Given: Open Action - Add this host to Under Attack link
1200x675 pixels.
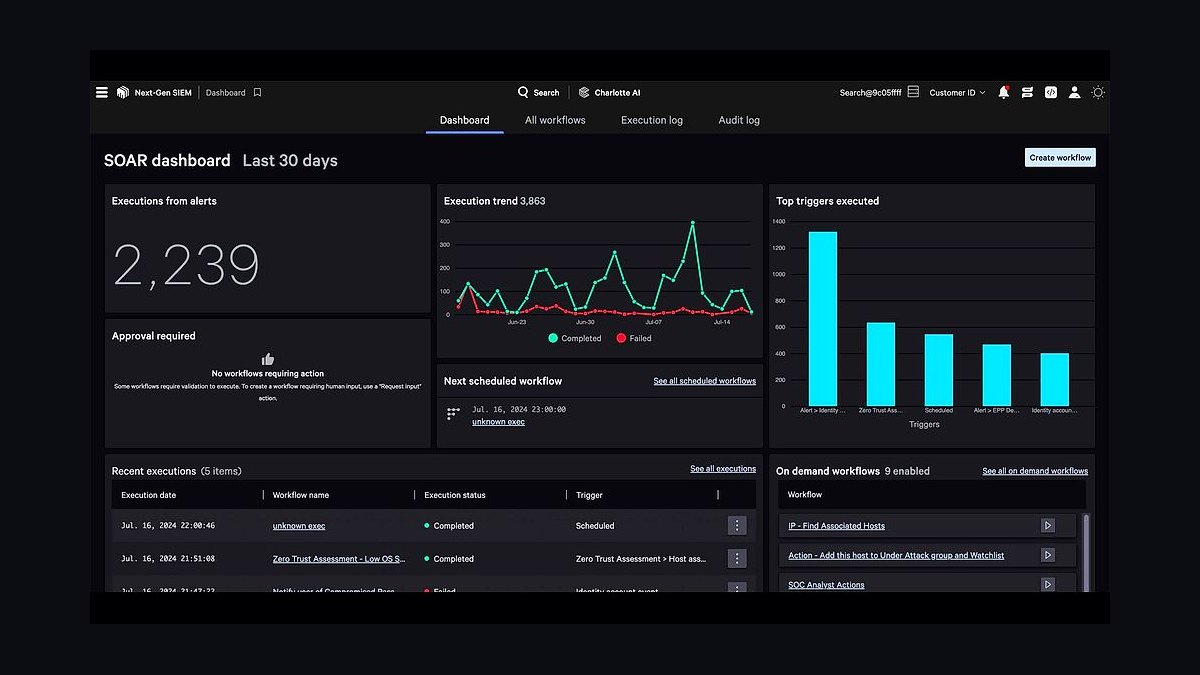Looking at the screenshot, I should pyautogui.click(x=896, y=555).
